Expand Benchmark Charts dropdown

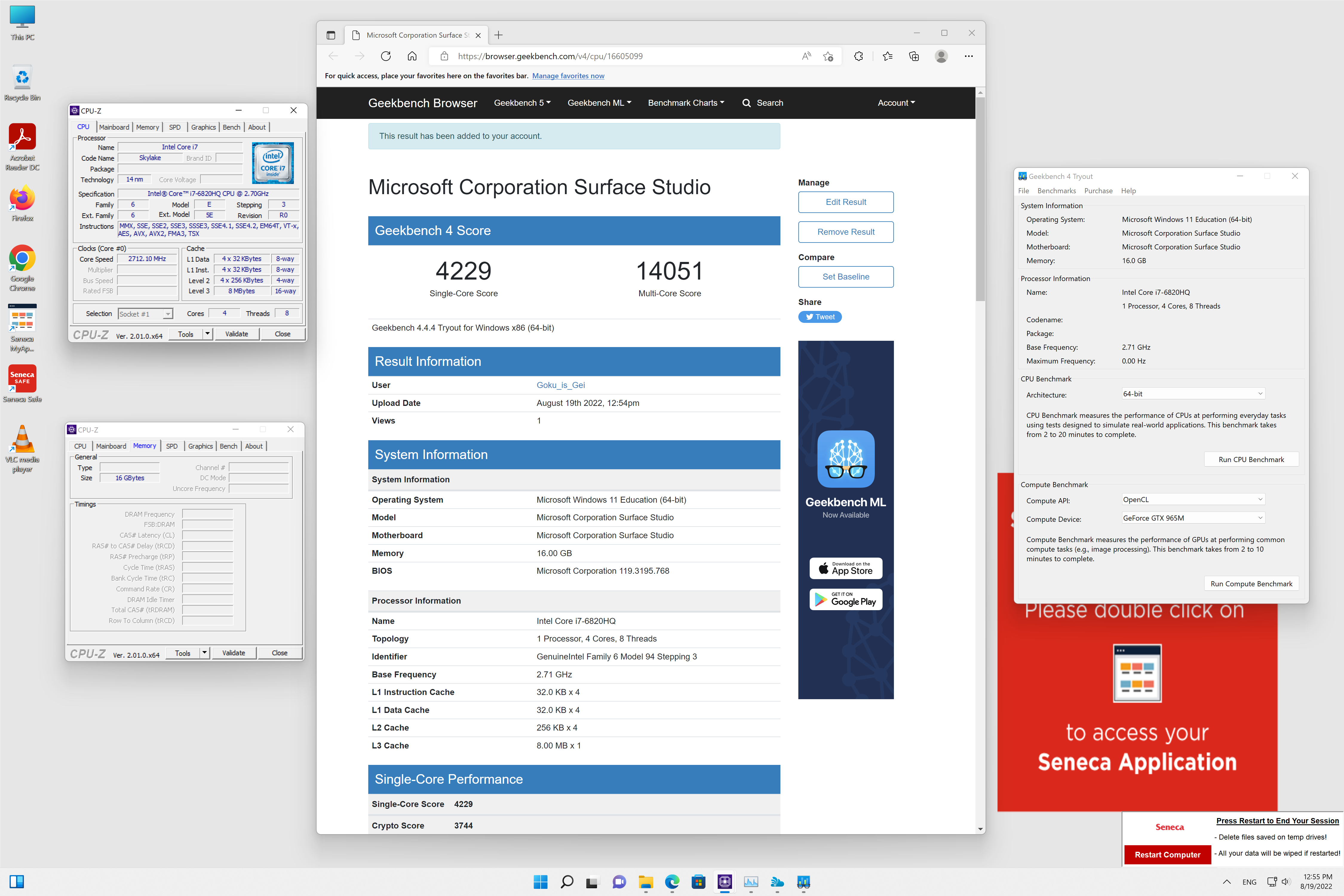686,103
